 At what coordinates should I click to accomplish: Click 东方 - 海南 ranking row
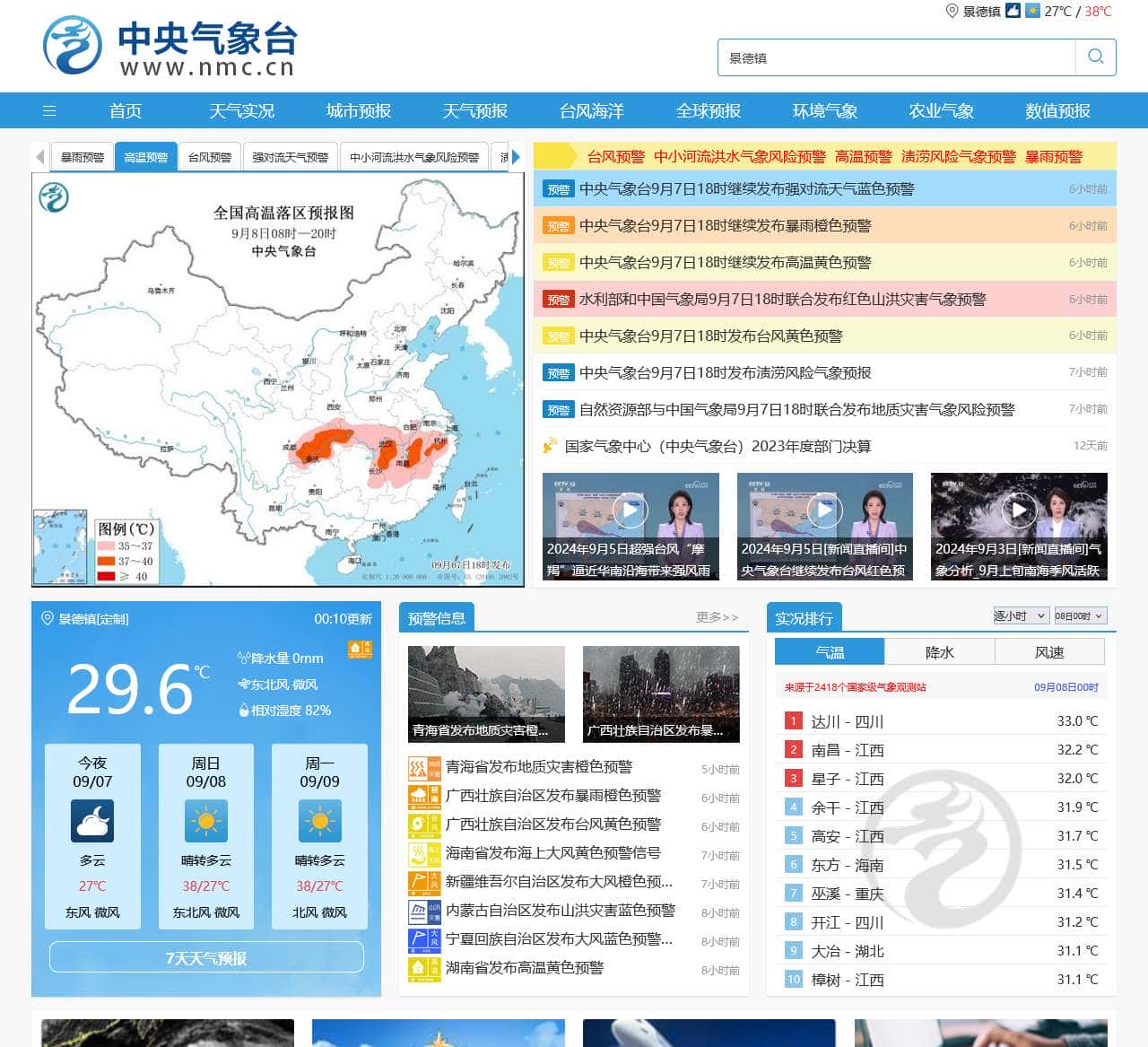pos(942,865)
